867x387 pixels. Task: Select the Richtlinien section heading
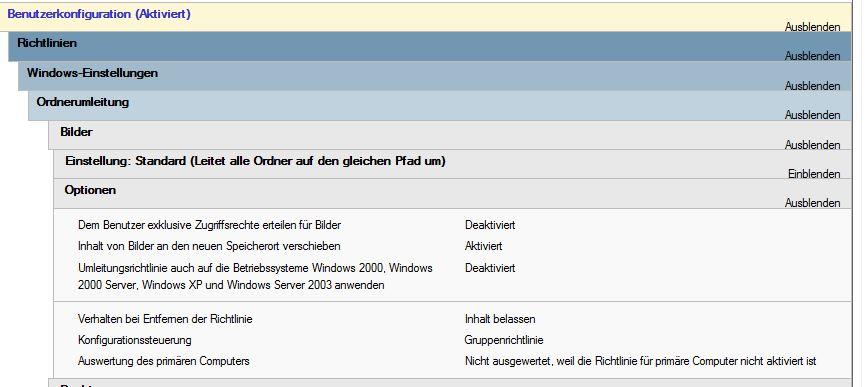coord(47,43)
